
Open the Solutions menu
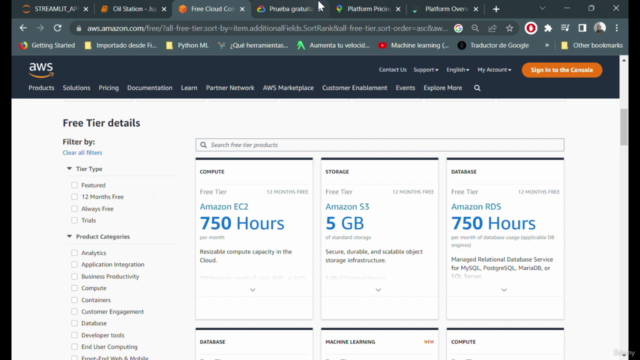coord(76,88)
